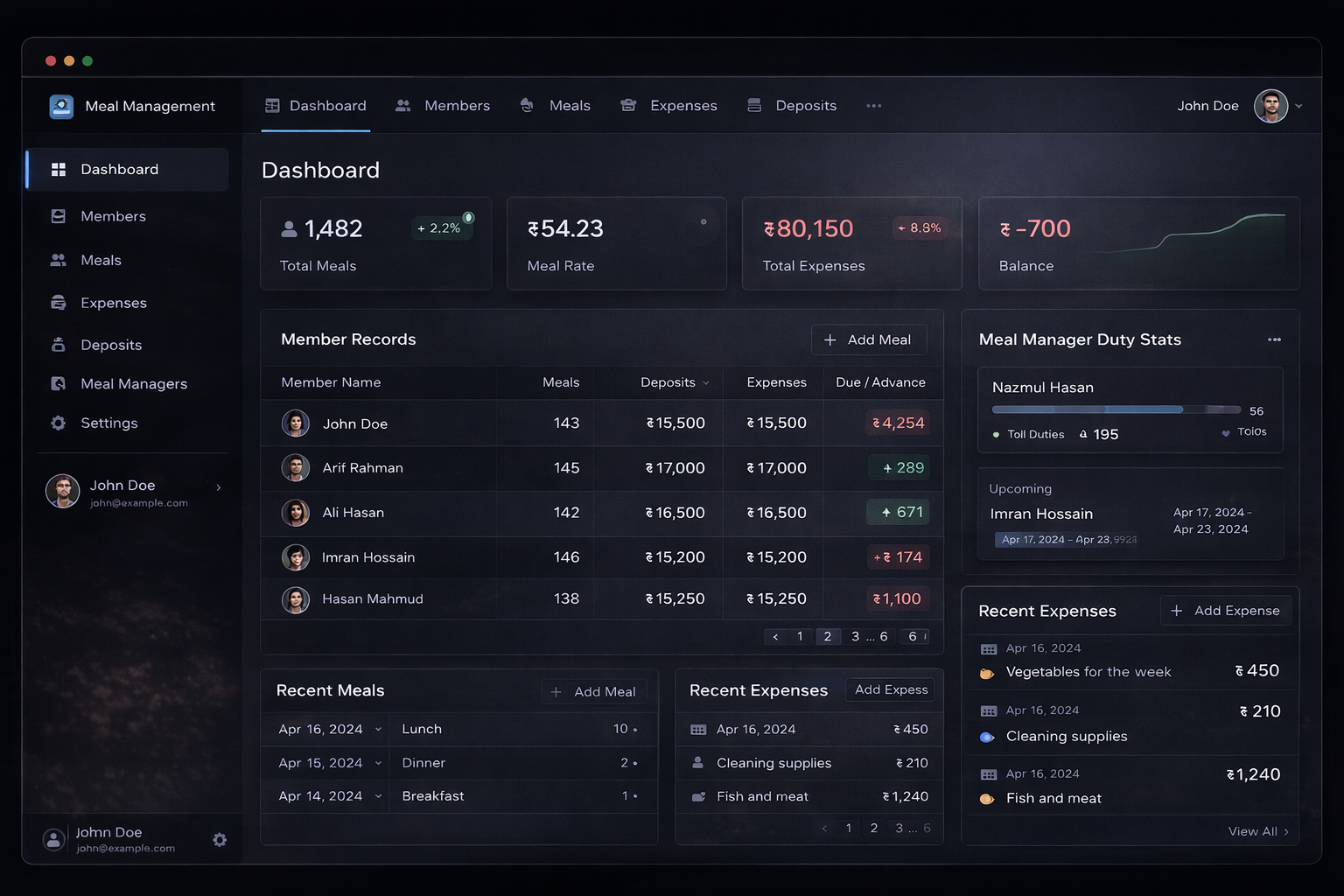Expand the sidebar John Doe profile chevron
Image resolution: width=1344 pixels, height=896 pixels.
(219, 487)
